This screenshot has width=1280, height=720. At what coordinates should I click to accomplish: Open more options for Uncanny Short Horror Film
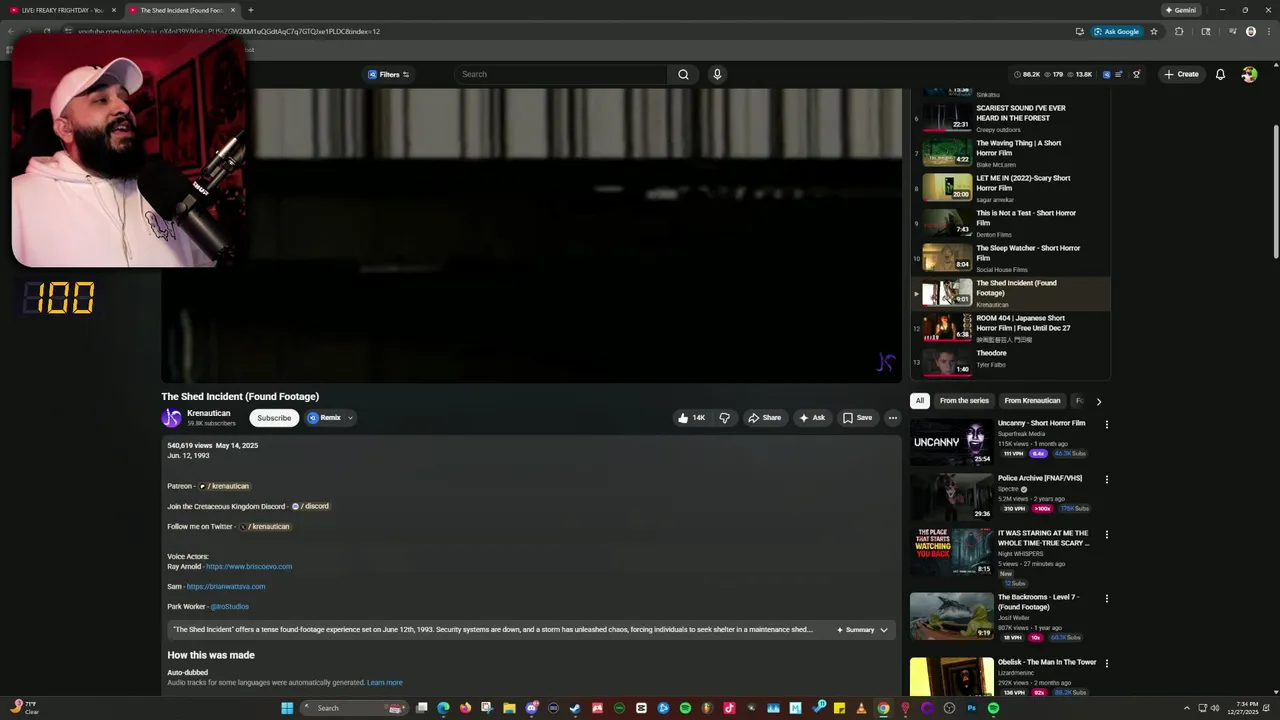(1106, 424)
